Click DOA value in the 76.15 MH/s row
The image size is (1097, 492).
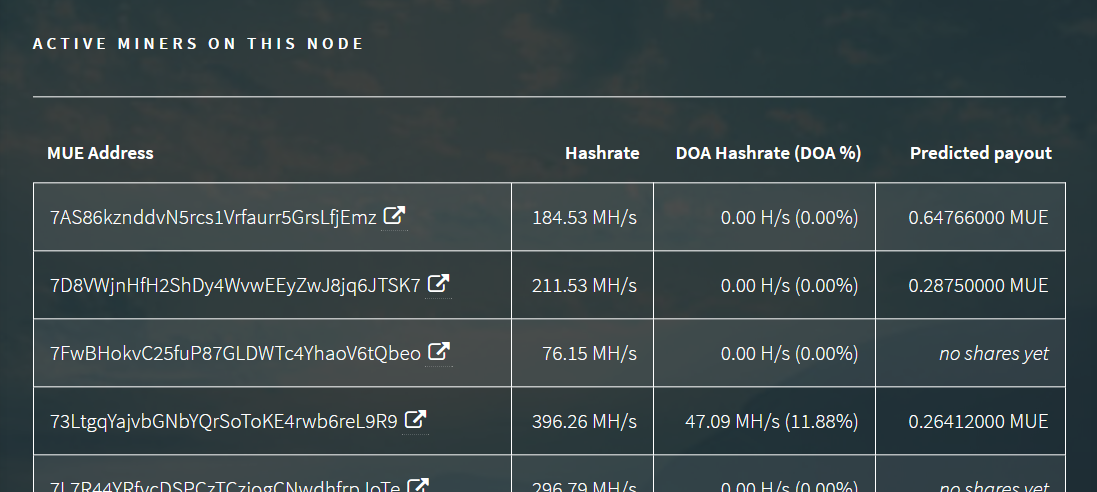point(789,353)
